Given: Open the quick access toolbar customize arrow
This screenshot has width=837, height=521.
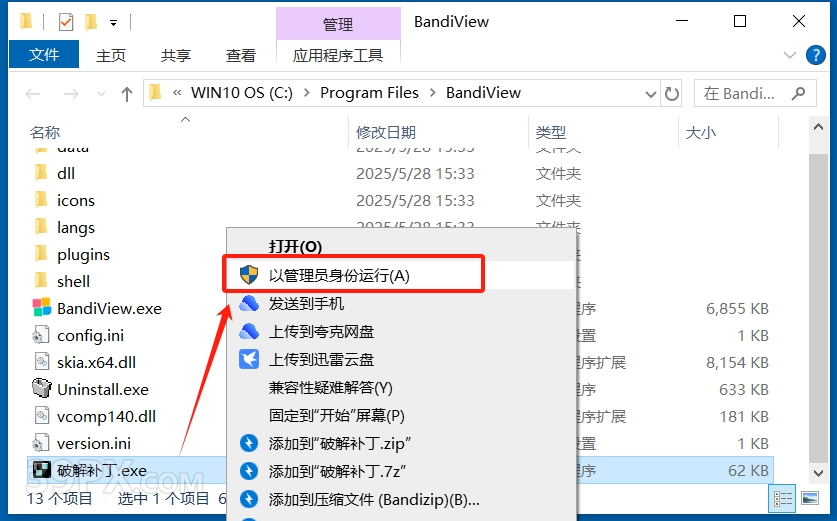Looking at the screenshot, I should coord(113,23).
